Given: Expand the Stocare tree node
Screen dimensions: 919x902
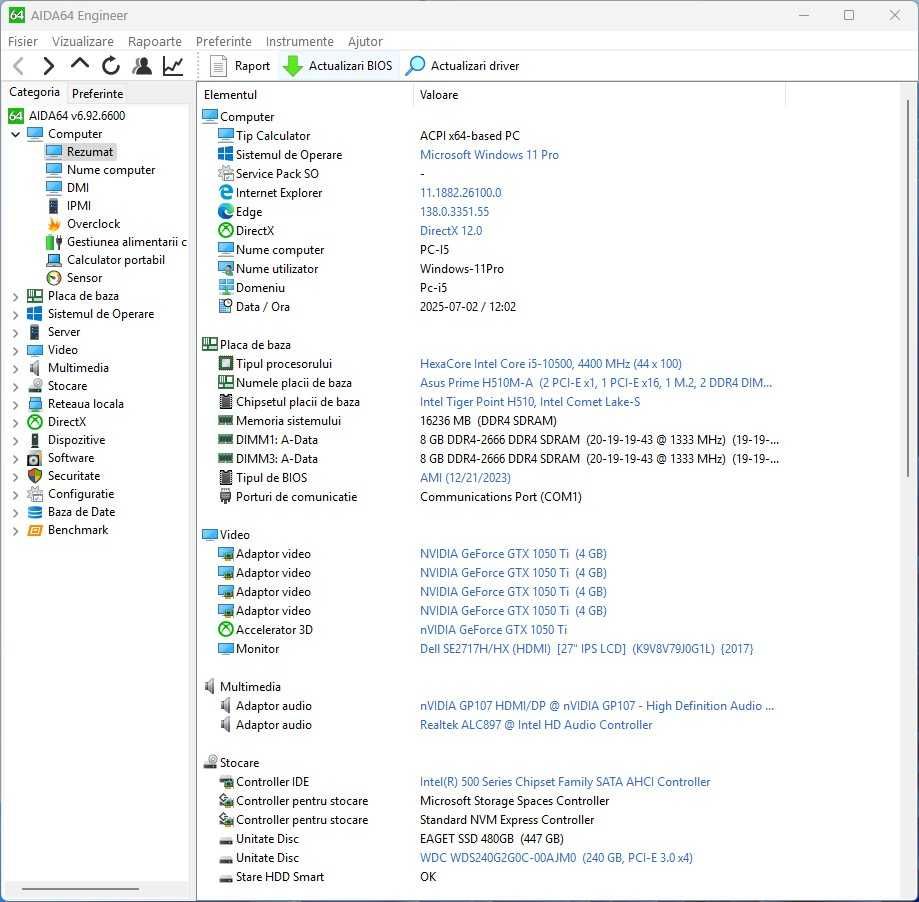Looking at the screenshot, I should coord(16,387).
